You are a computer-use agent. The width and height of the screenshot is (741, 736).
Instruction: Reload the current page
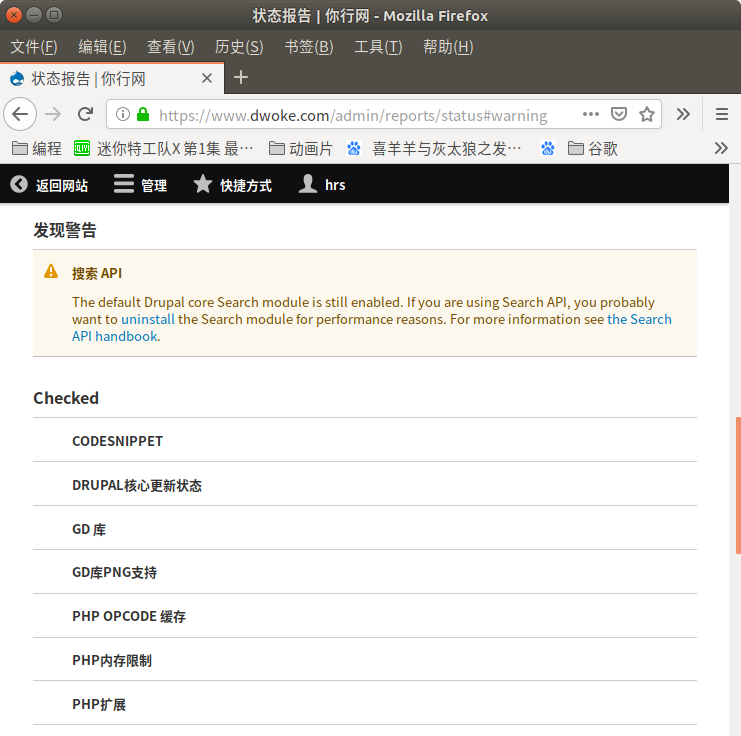(86, 114)
